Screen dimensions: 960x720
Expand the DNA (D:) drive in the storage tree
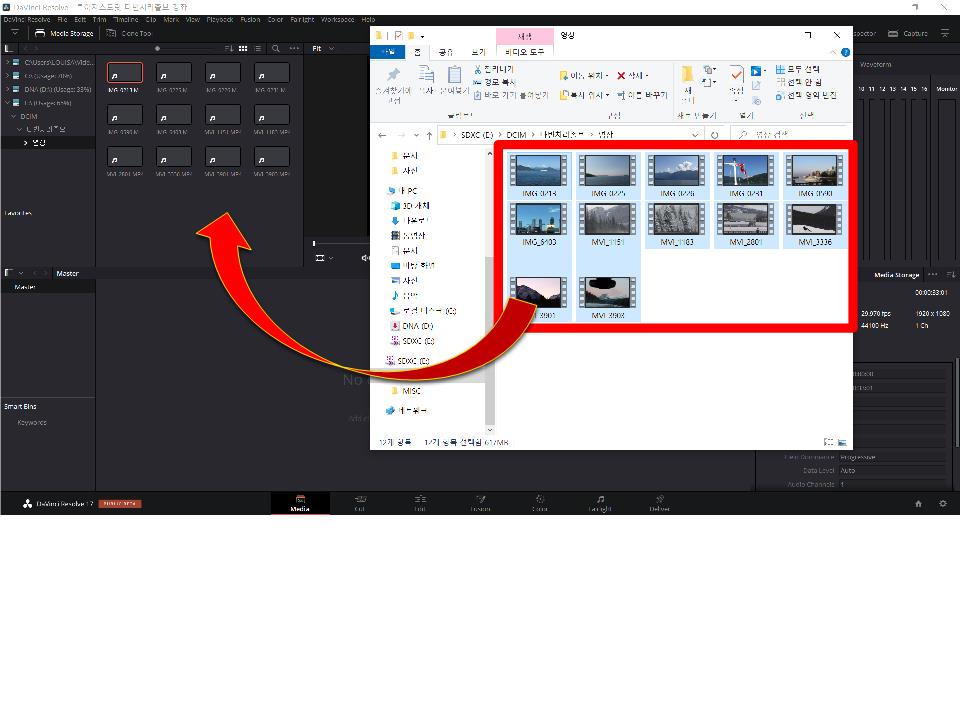tap(7, 89)
